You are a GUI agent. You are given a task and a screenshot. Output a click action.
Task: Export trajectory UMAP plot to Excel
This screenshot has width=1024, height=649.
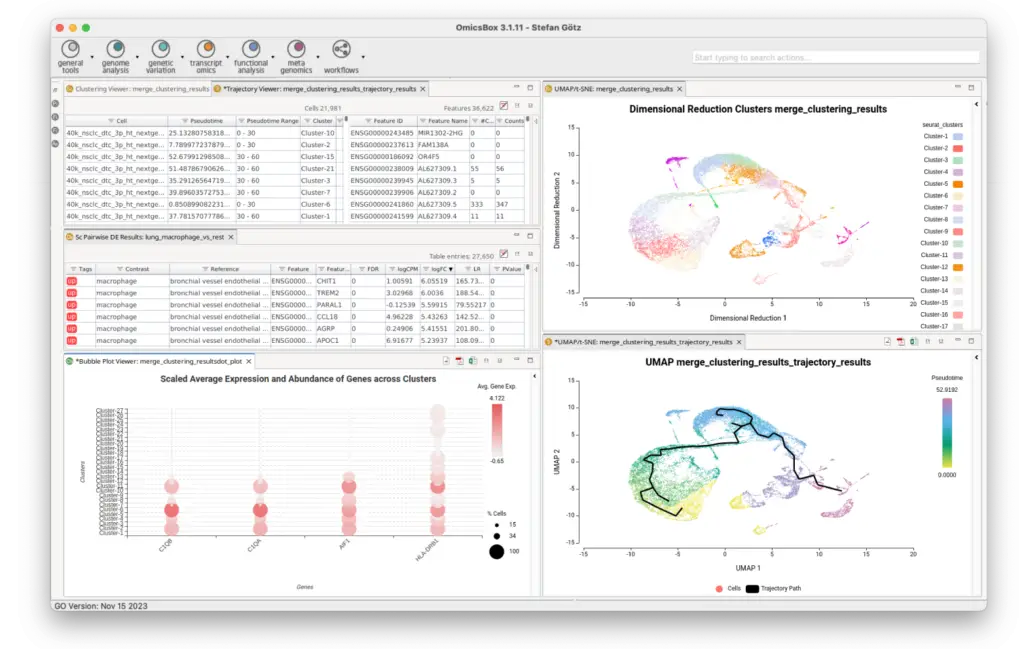coord(914,342)
